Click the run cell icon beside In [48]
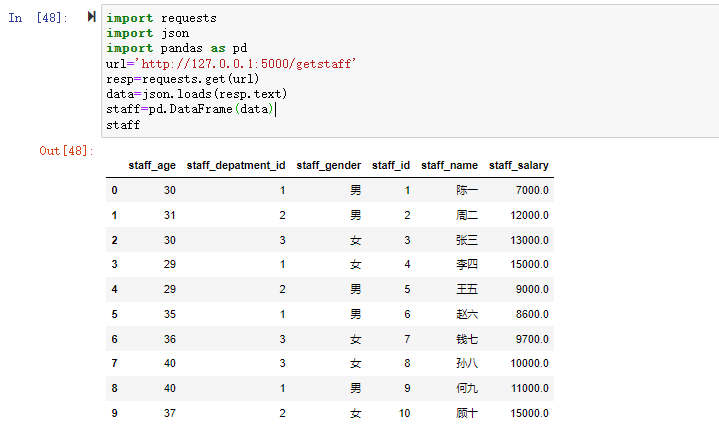719x432 pixels. [x=92, y=17]
